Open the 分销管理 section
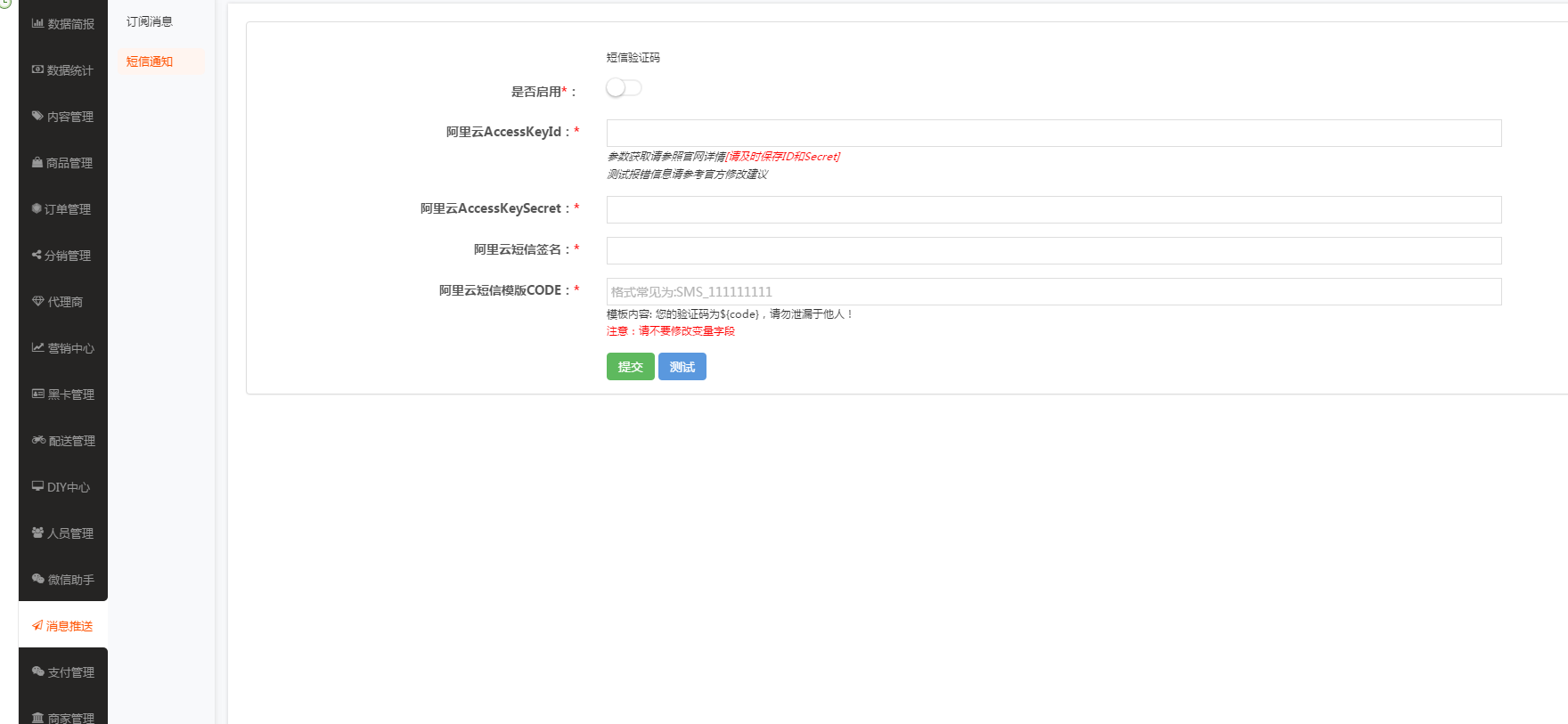The image size is (1568, 724). [x=63, y=256]
